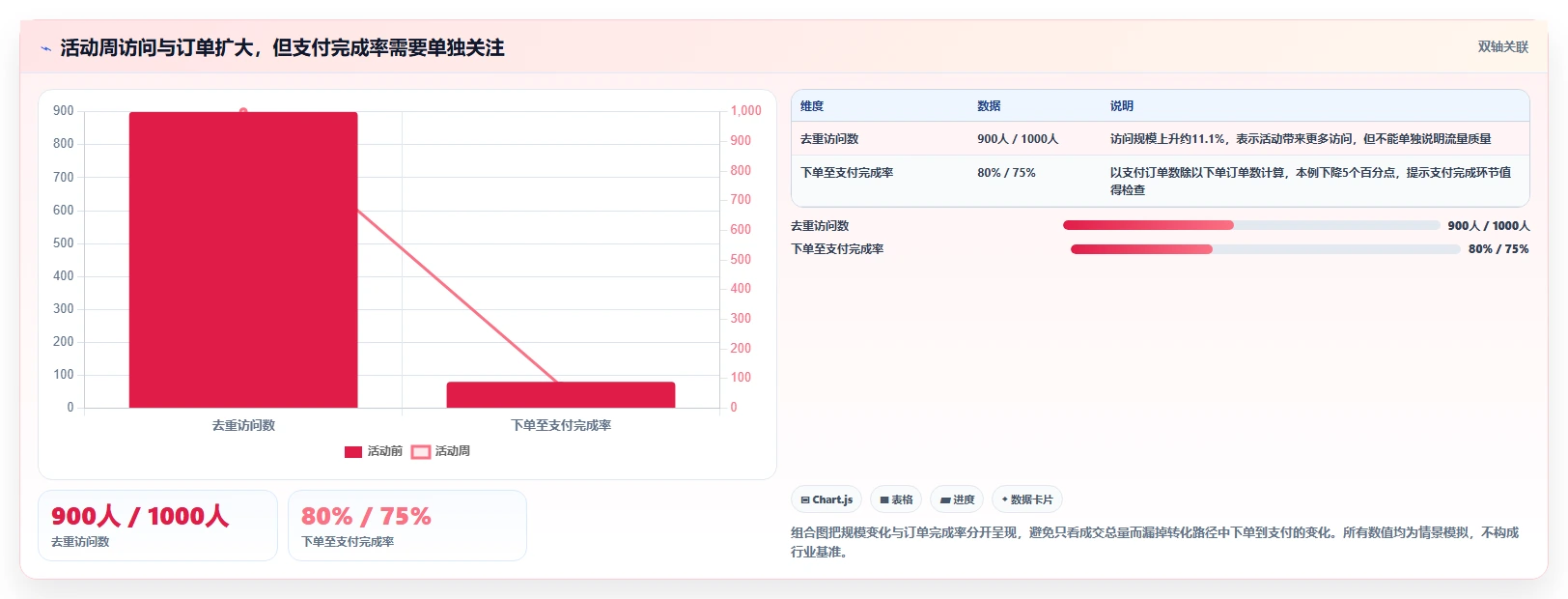The height and width of the screenshot is (599, 1568).
Task: Click the 去重访问数 progress bar
Action: (1251, 225)
